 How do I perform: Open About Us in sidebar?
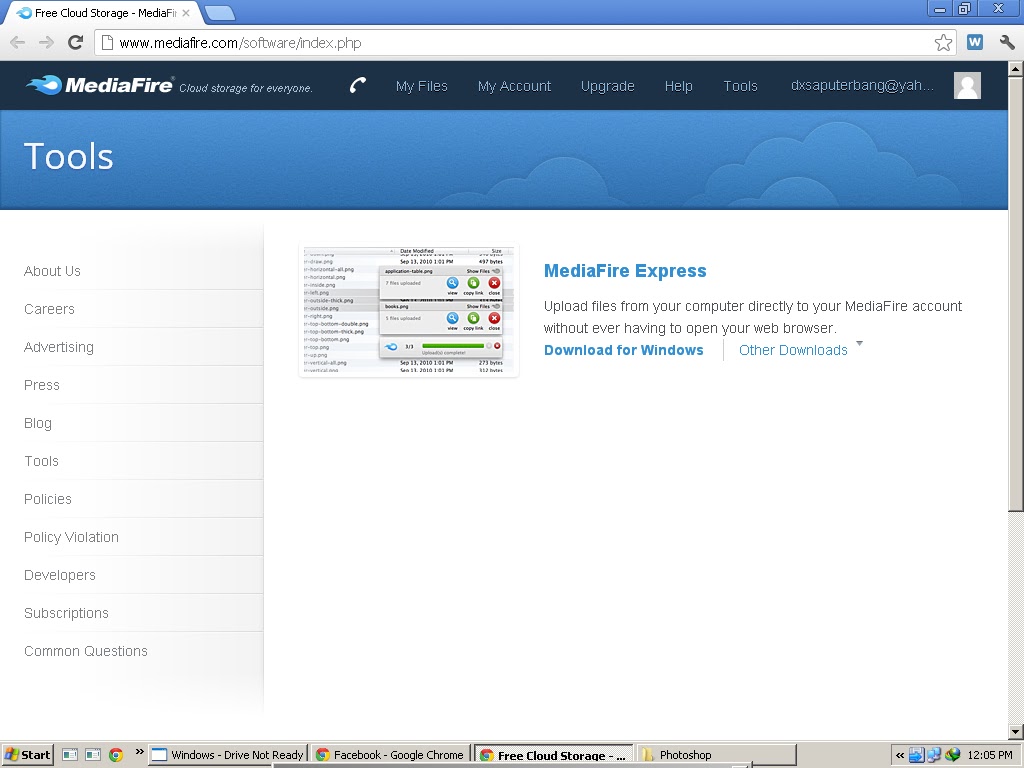tap(52, 271)
